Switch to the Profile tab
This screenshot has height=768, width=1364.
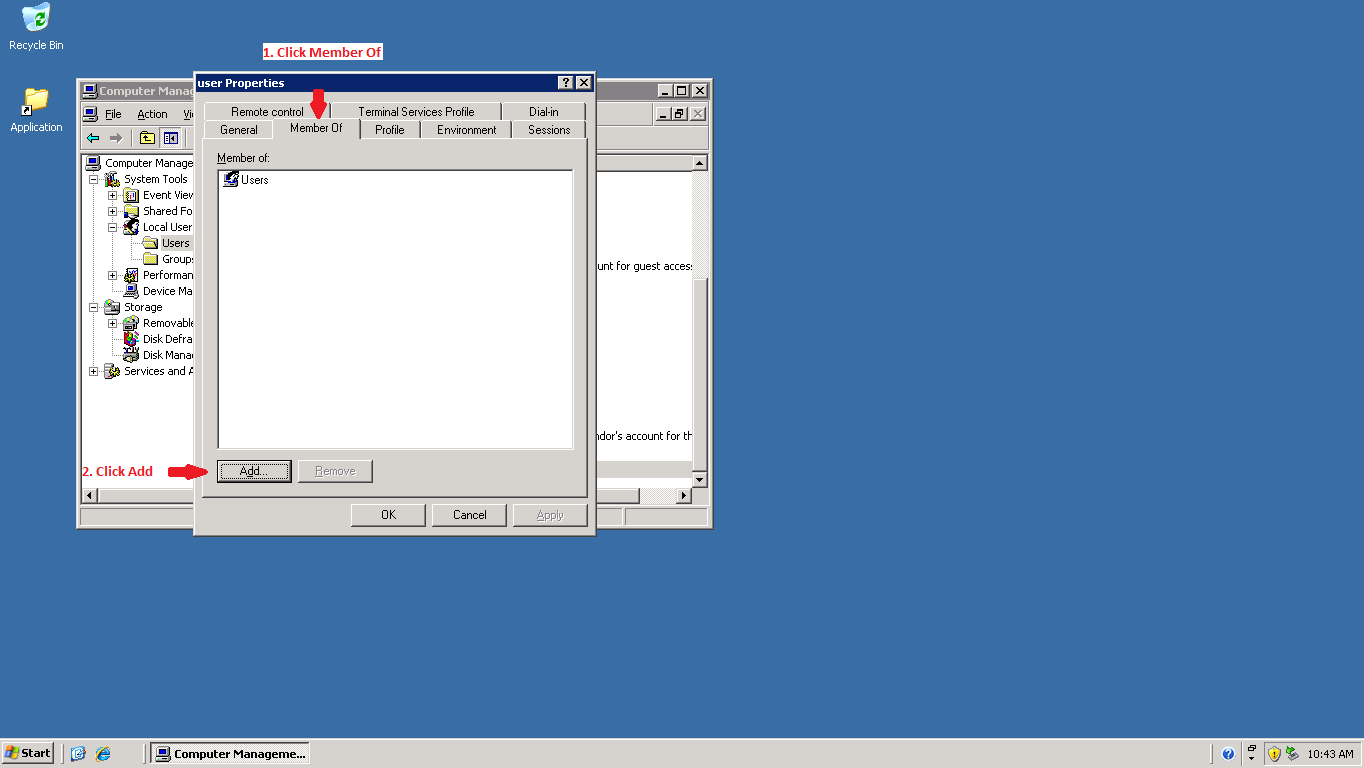tap(389, 129)
